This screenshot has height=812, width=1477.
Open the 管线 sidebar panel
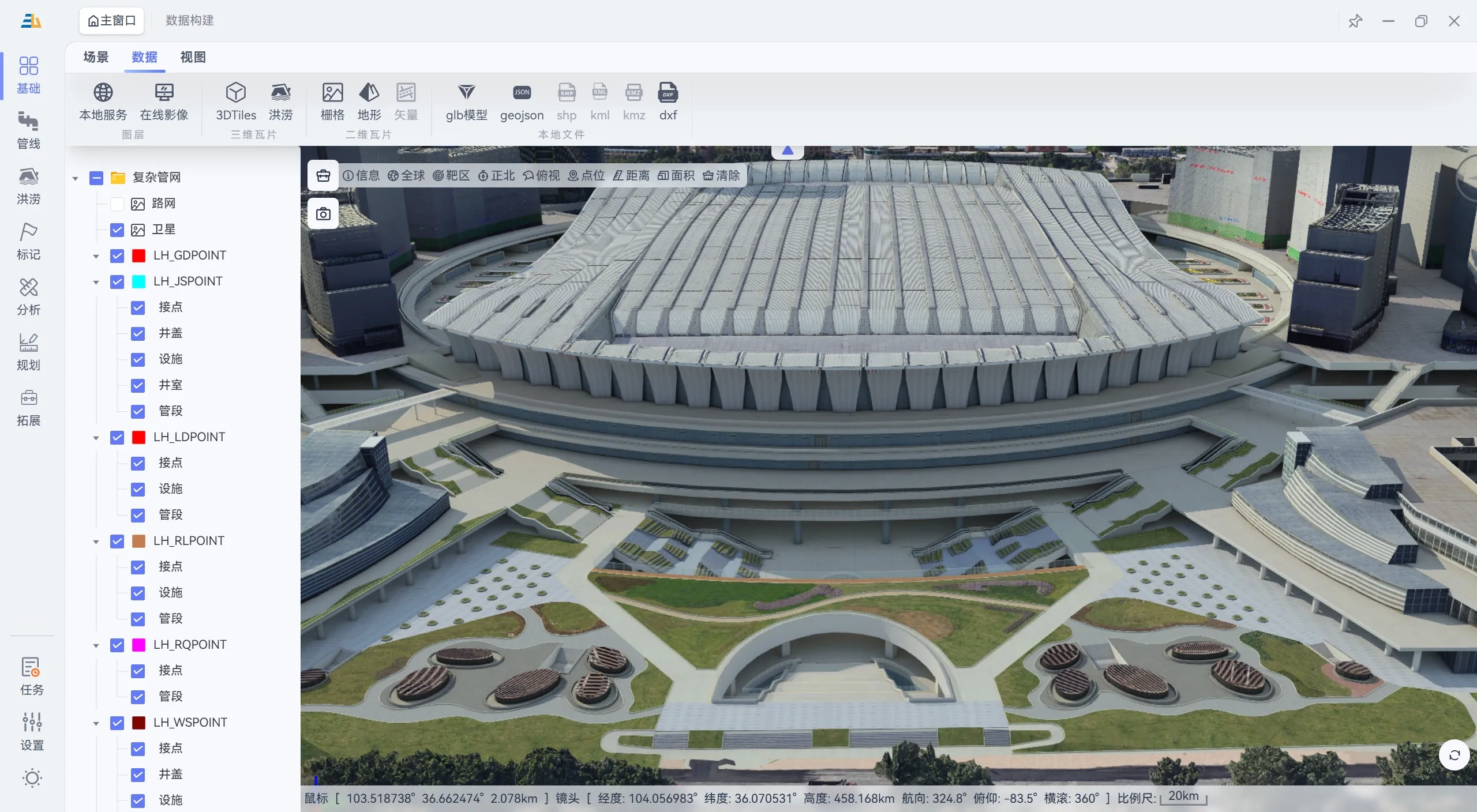[x=28, y=130]
